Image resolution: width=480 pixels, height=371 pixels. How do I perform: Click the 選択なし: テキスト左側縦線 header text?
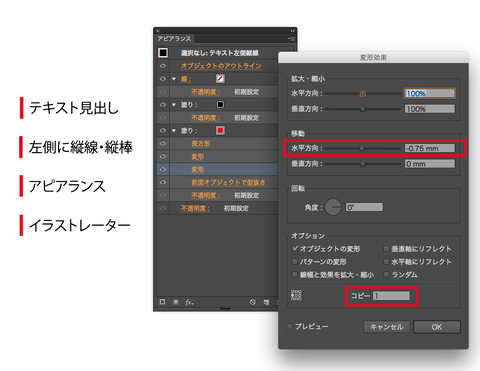[x=220, y=53]
